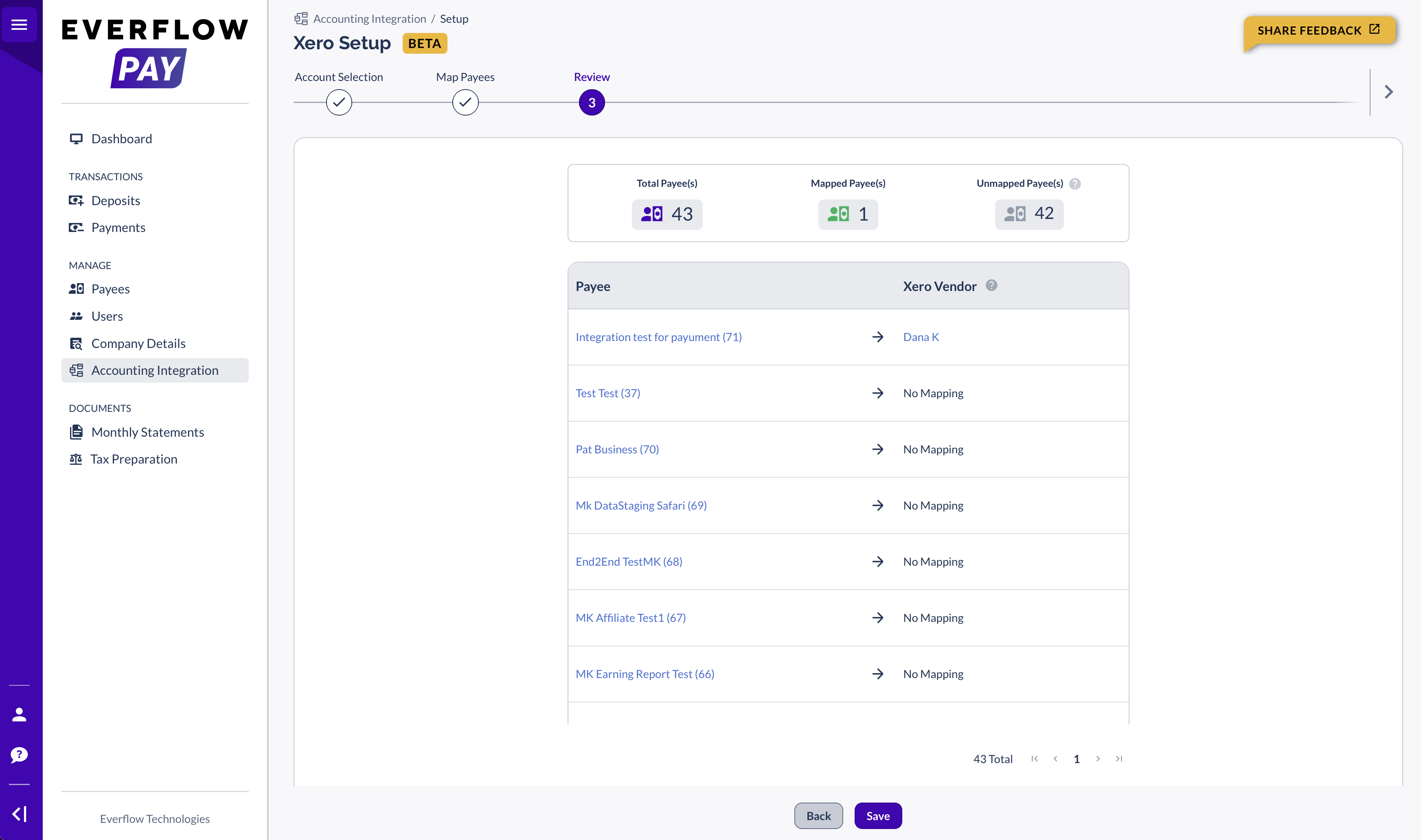
Task: Open the help chat bubble icon
Action: [19, 755]
